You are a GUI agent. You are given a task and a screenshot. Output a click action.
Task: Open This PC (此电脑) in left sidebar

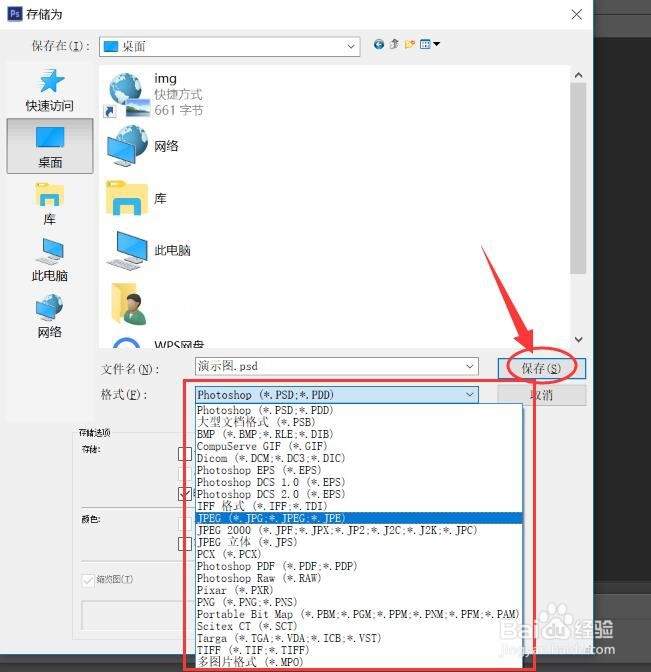(x=50, y=260)
